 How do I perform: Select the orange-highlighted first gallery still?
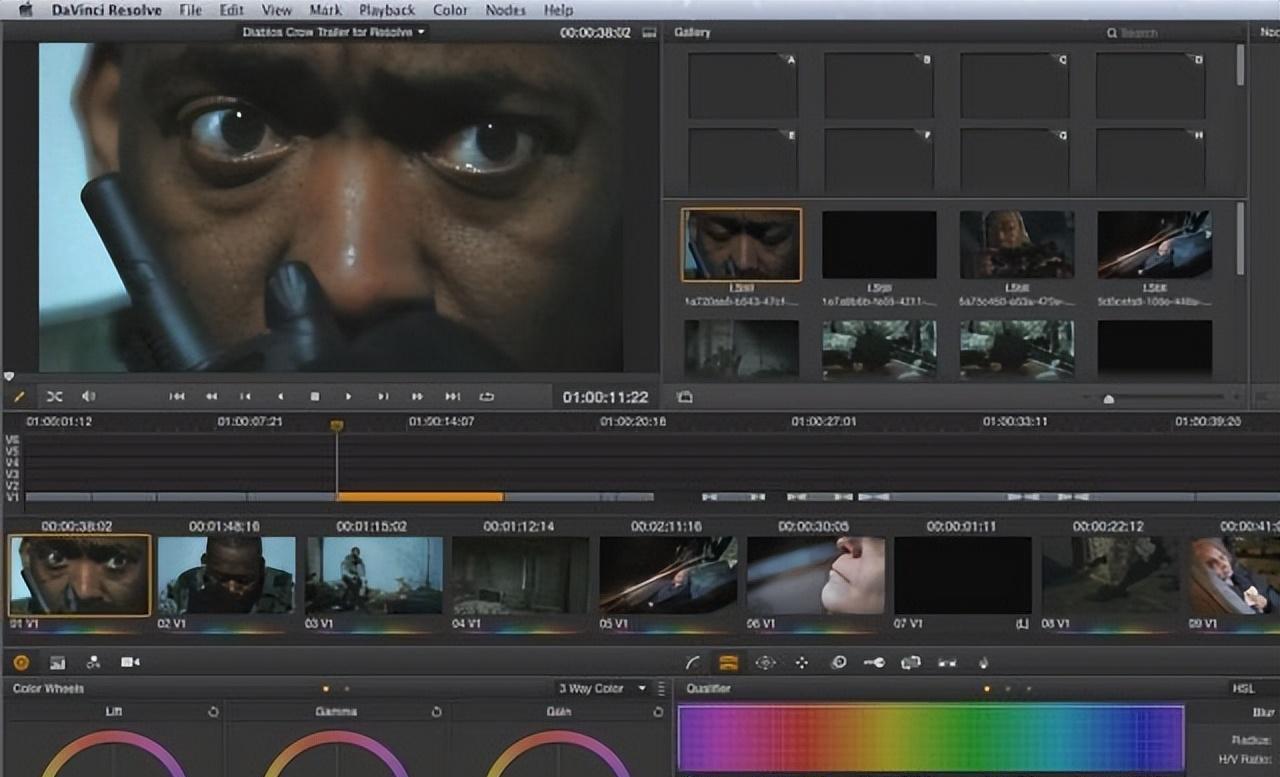[x=741, y=244]
